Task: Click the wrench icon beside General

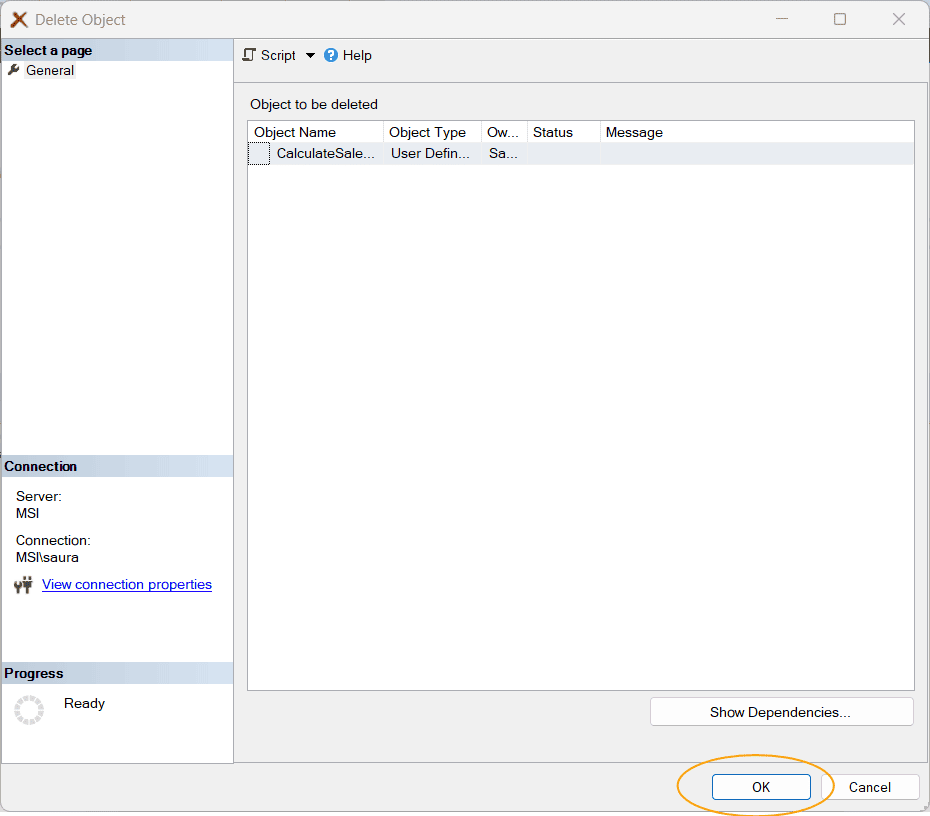Action: 13,70
